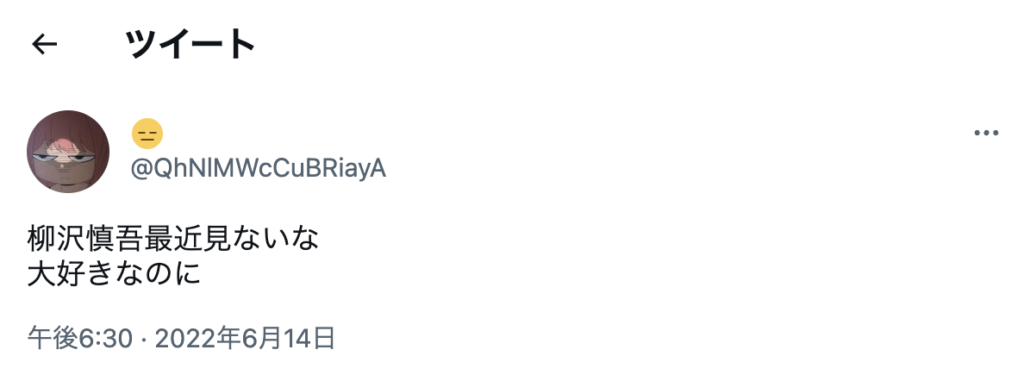Viewport: 1024px width, 381px height.
Task: Expand the tweet overflow ellipsis menu
Action: (x=986, y=133)
